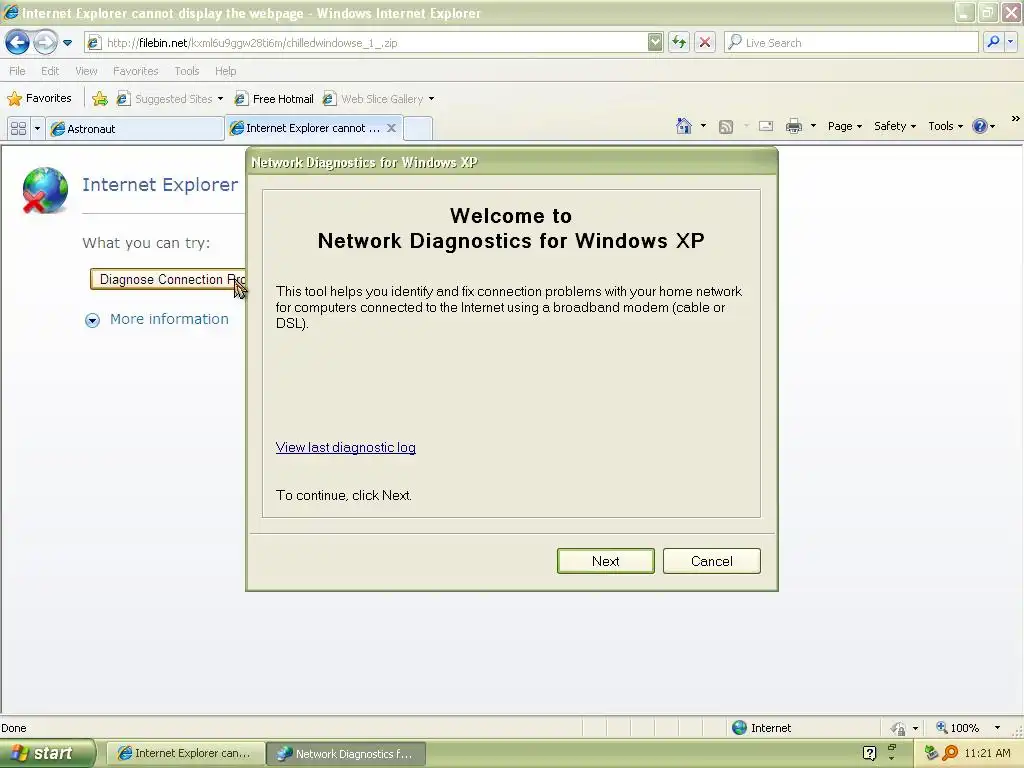Click the RSS feeds icon
This screenshot has width=1024, height=768.
click(726, 127)
